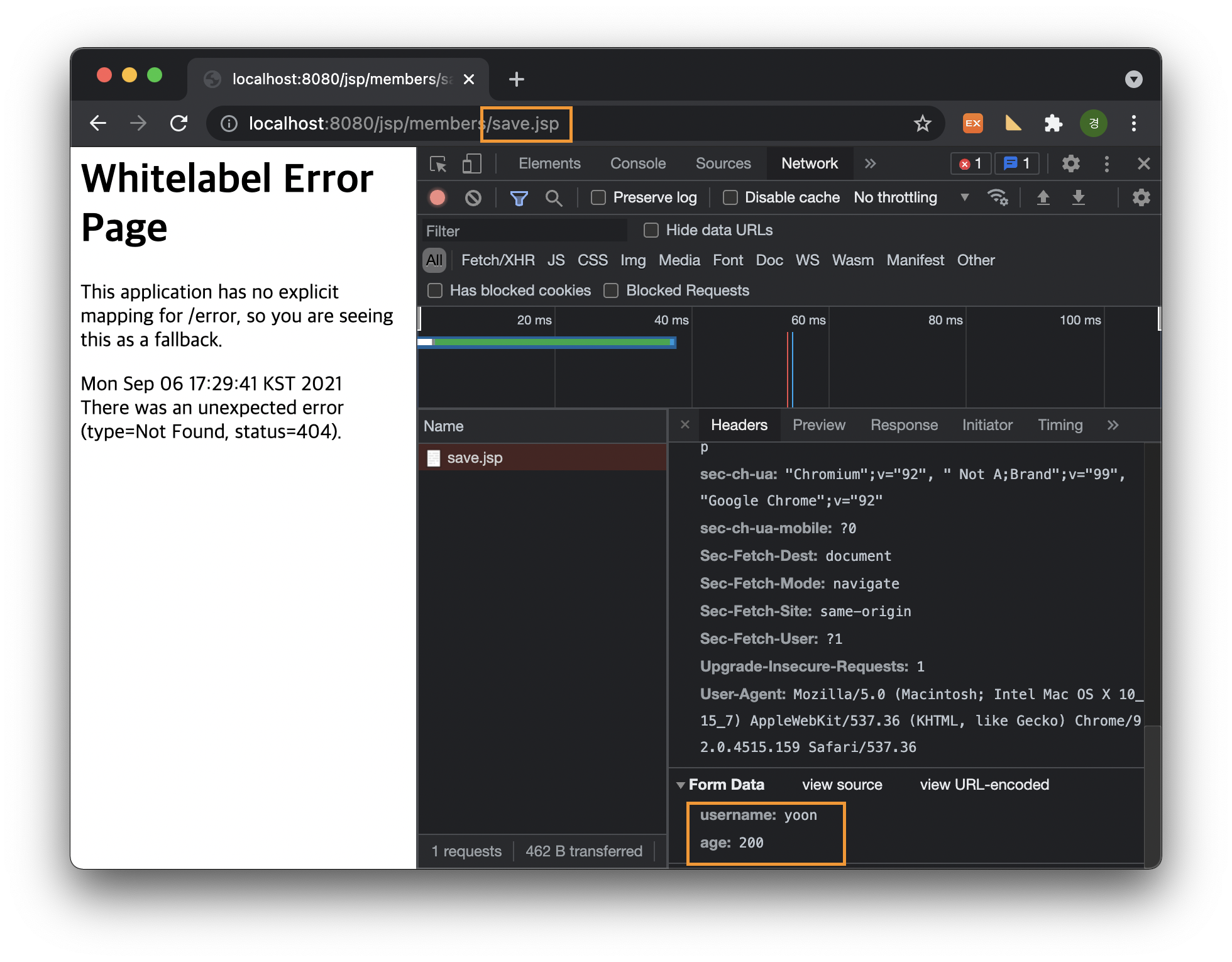Toggle the device toolbar icon
This screenshot has width=1232, height=962.
click(471, 164)
